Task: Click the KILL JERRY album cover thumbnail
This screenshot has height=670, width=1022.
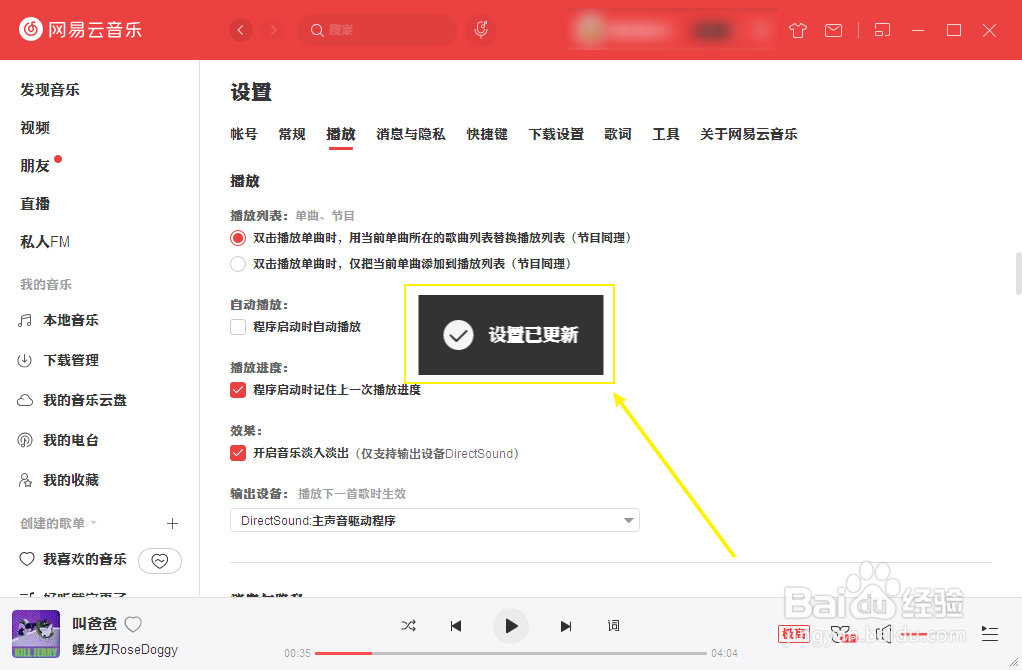Action: click(x=36, y=634)
